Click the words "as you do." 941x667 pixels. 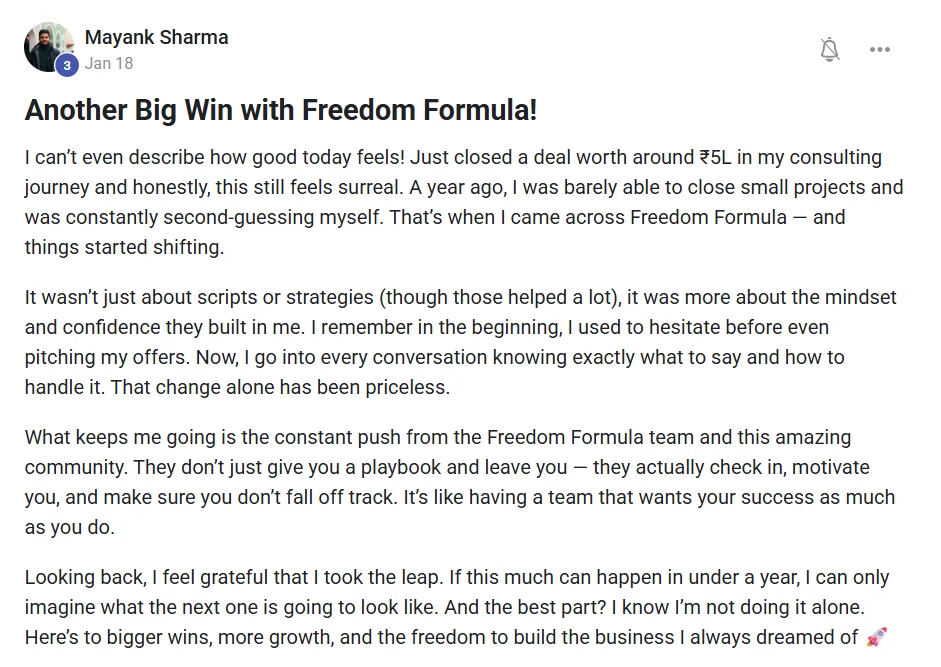(x=70, y=527)
